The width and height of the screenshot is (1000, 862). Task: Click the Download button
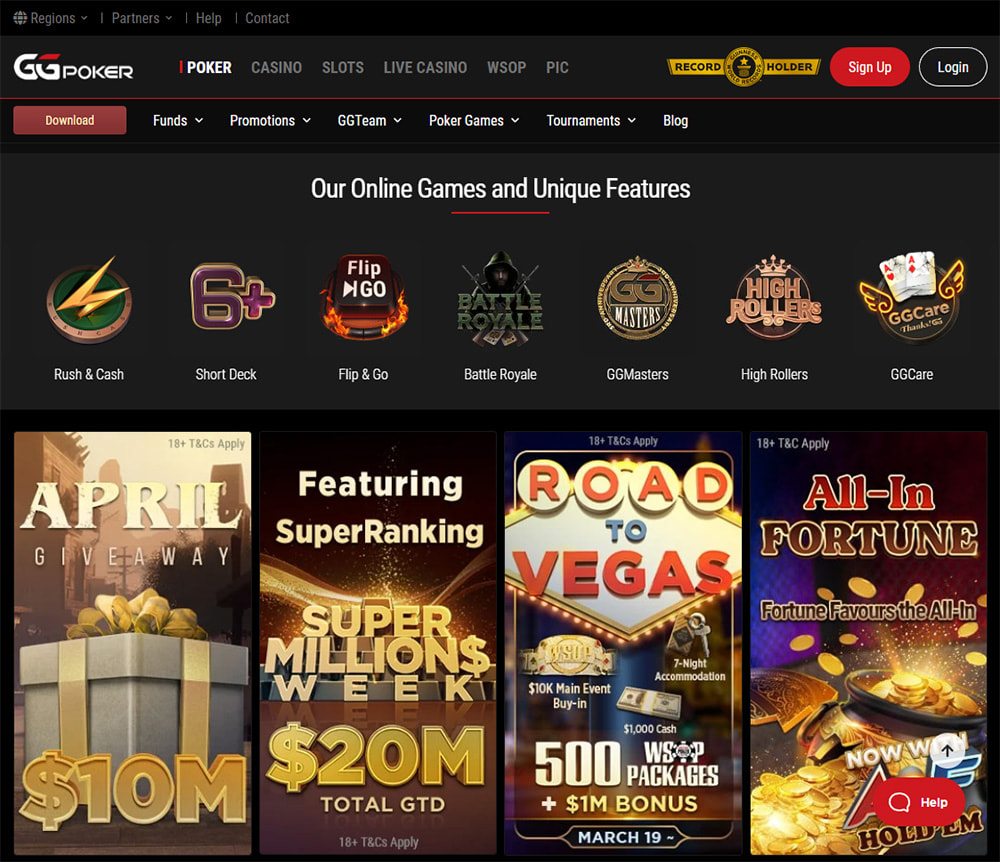click(70, 121)
